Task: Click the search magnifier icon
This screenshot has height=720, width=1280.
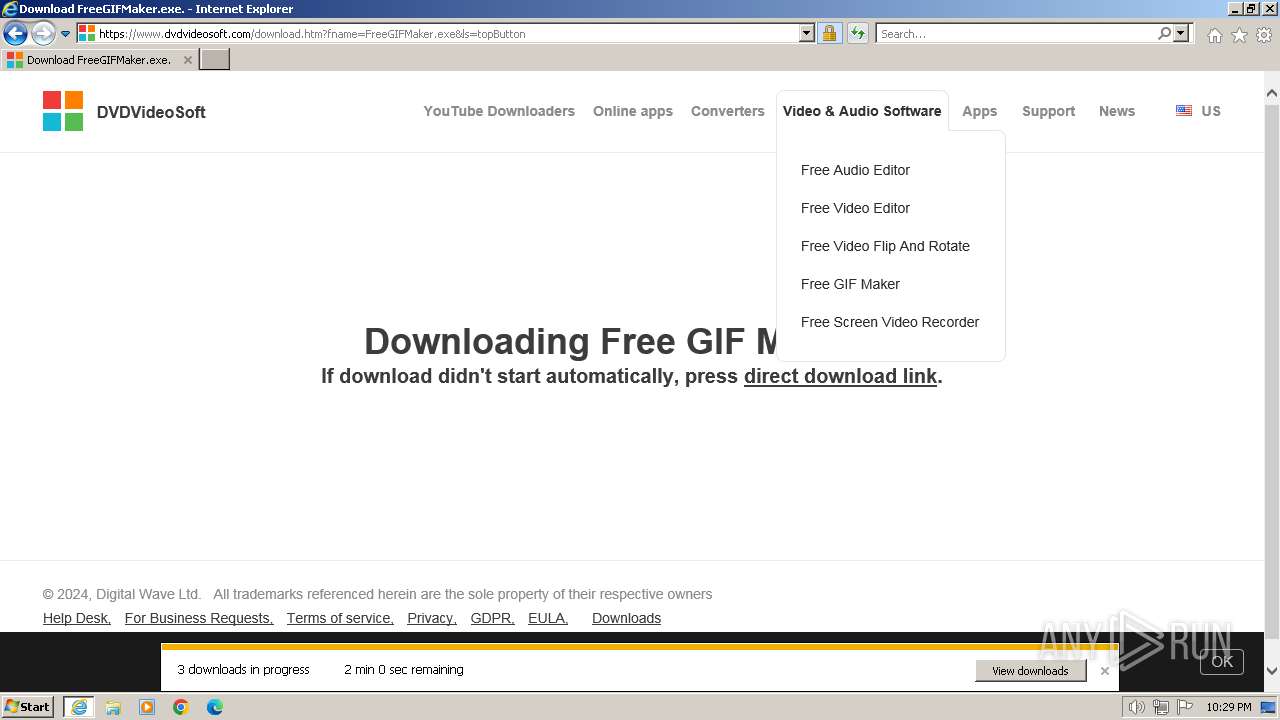Action: [1164, 34]
